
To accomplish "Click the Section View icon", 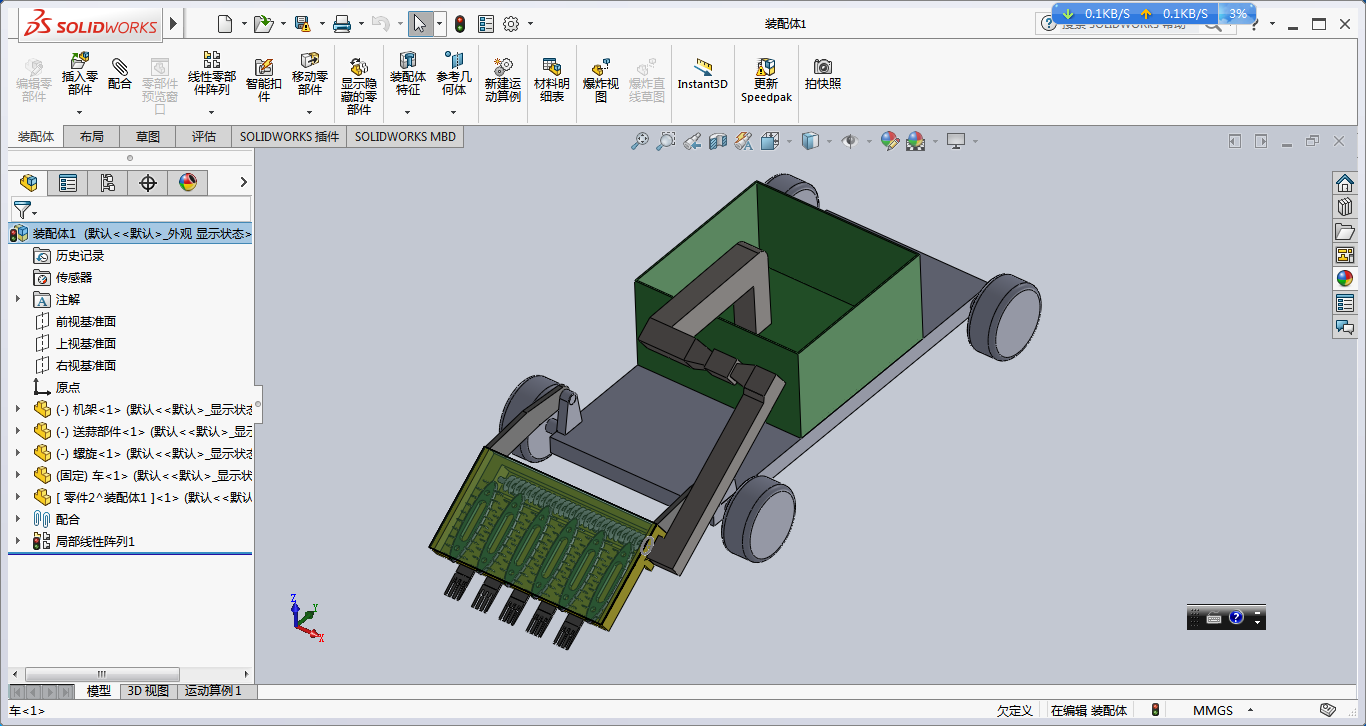I will (718, 142).
